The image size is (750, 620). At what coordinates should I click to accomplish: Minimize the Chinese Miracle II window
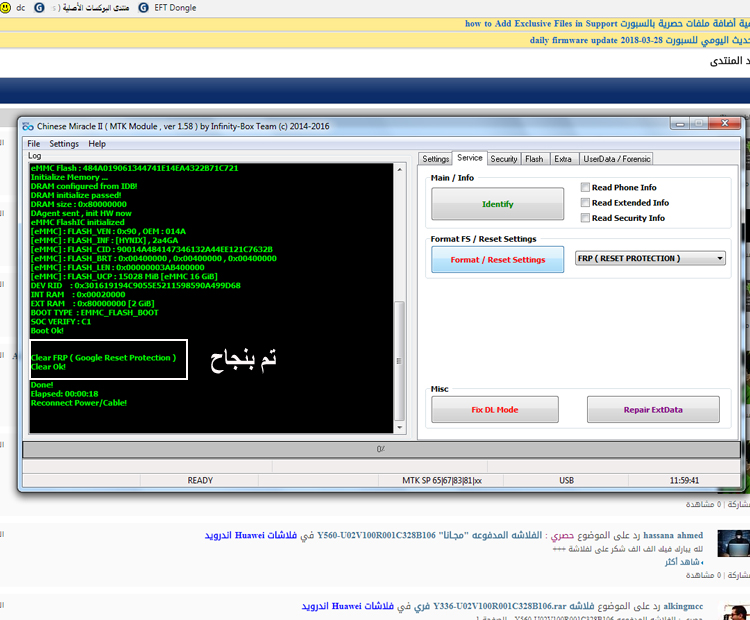click(679, 124)
